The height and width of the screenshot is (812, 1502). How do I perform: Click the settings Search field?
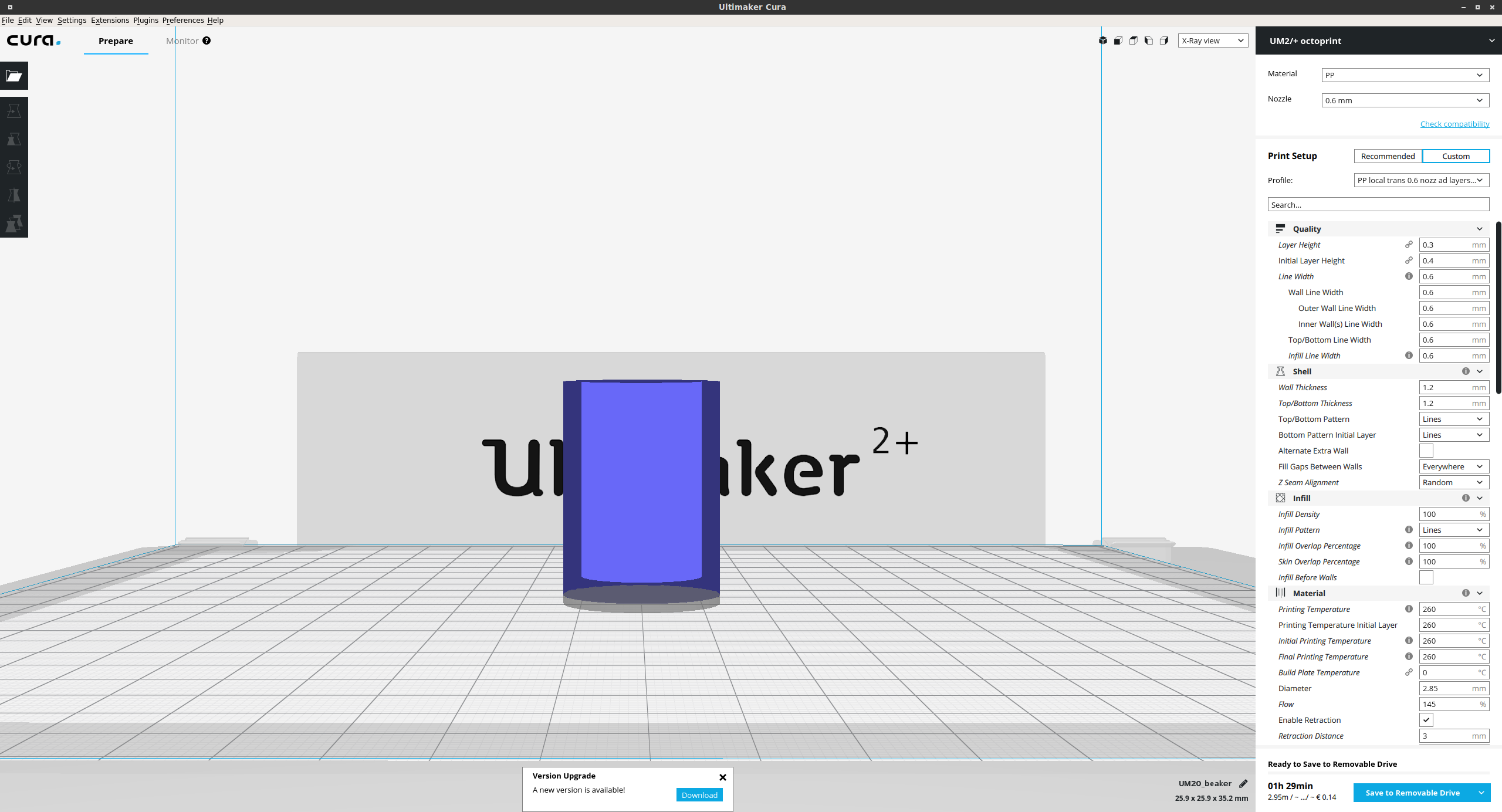pos(1378,204)
